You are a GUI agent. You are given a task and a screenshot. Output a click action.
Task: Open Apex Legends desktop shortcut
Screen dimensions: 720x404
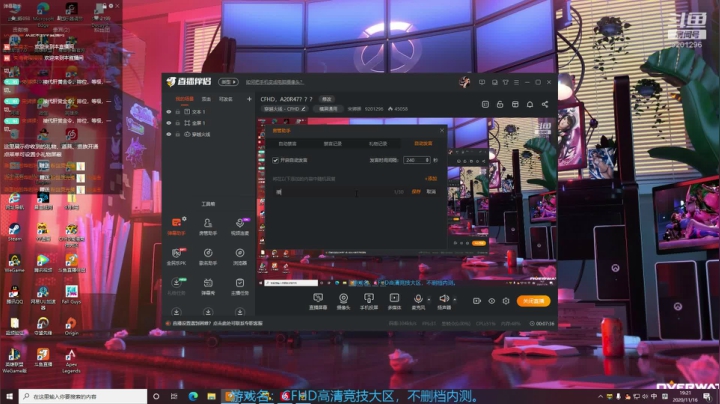coord(71,361)
